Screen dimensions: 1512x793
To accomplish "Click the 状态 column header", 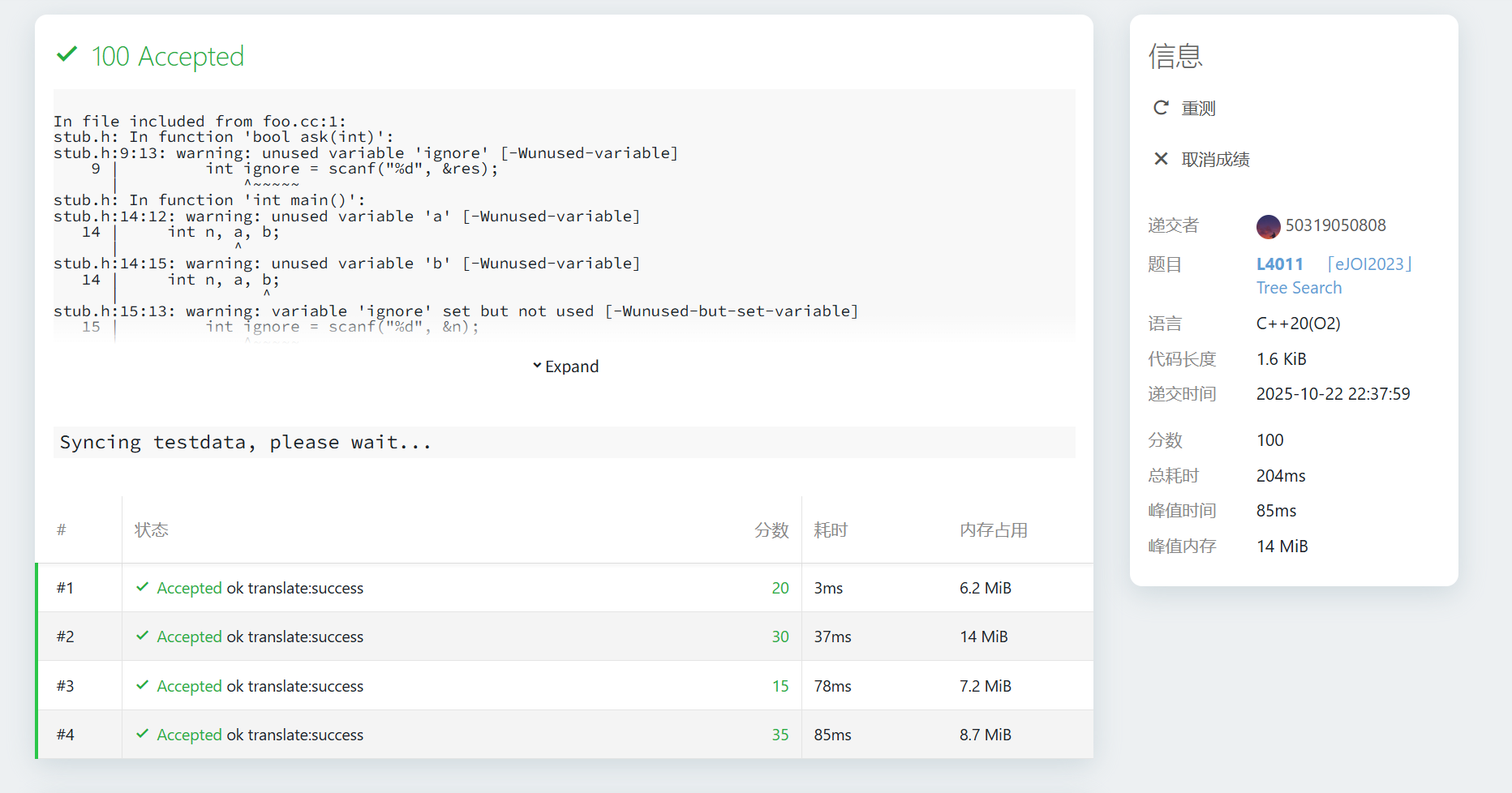I will coord(152,530).
